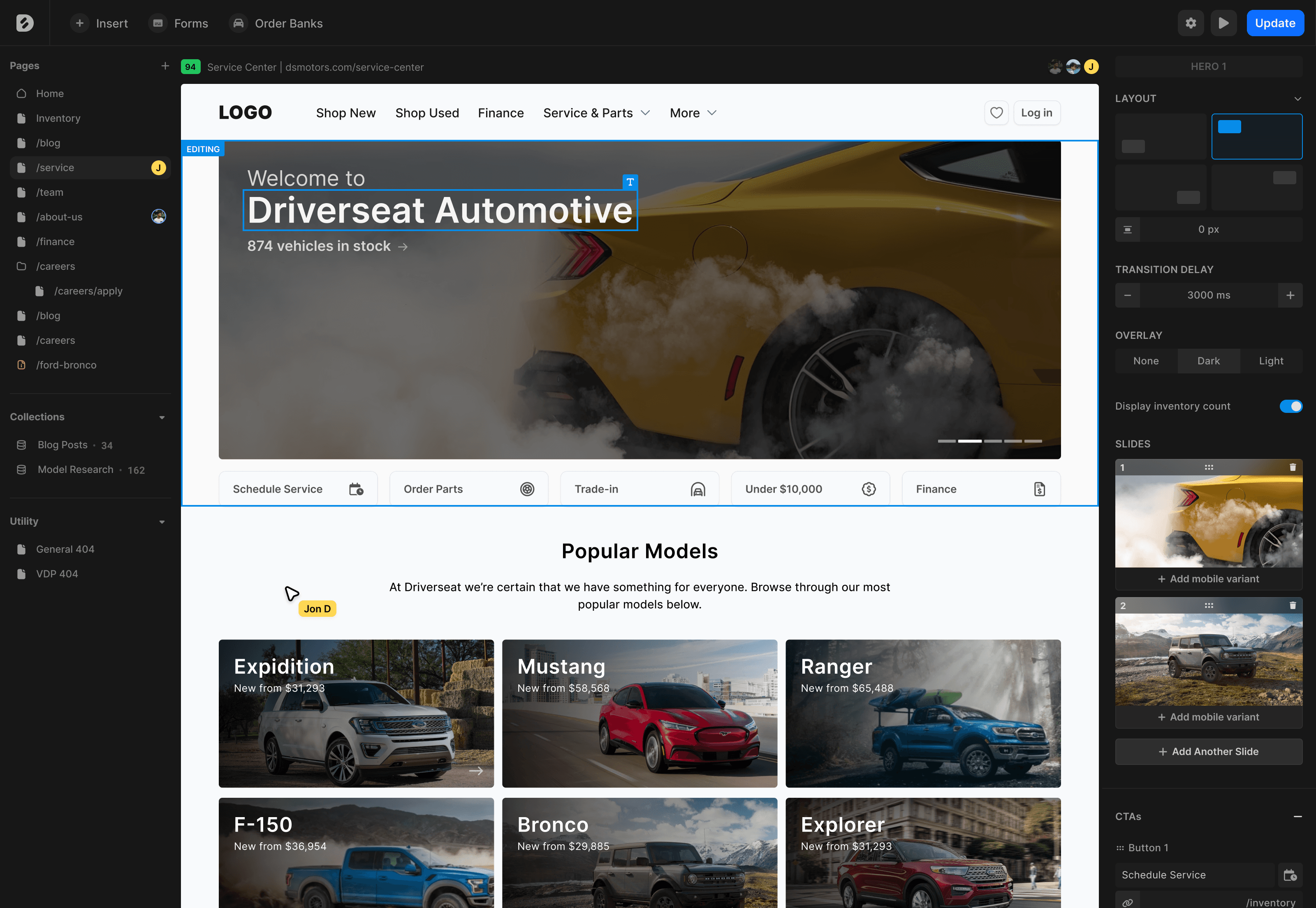Click the Button 1 calendar icon selector

click(x=1289, y=875)
